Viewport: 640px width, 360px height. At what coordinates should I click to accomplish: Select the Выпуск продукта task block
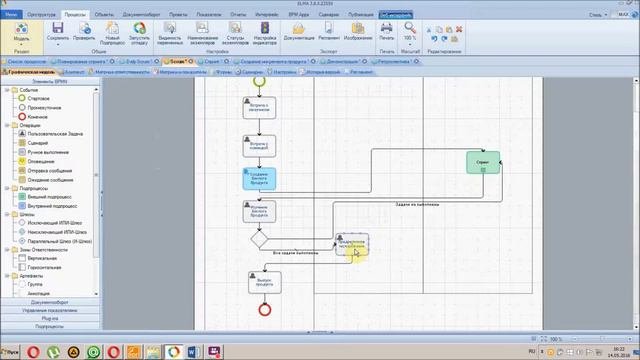pos(264,282)
